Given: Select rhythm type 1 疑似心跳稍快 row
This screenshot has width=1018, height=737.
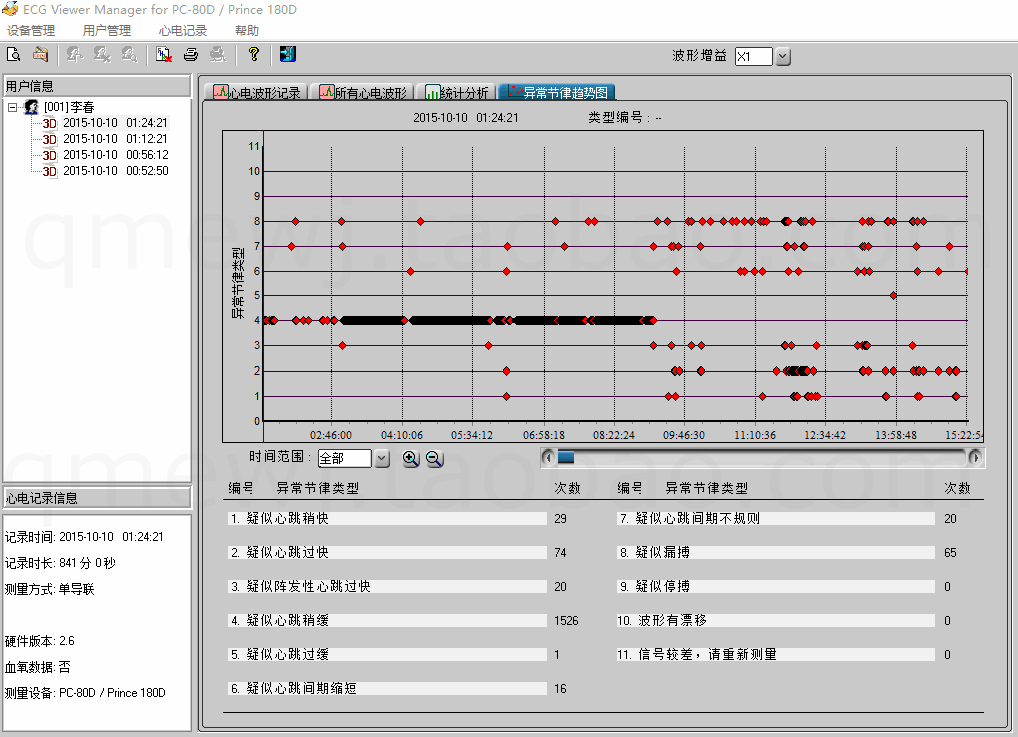Looking at the screenshot, I should click(x=387, y=518).
